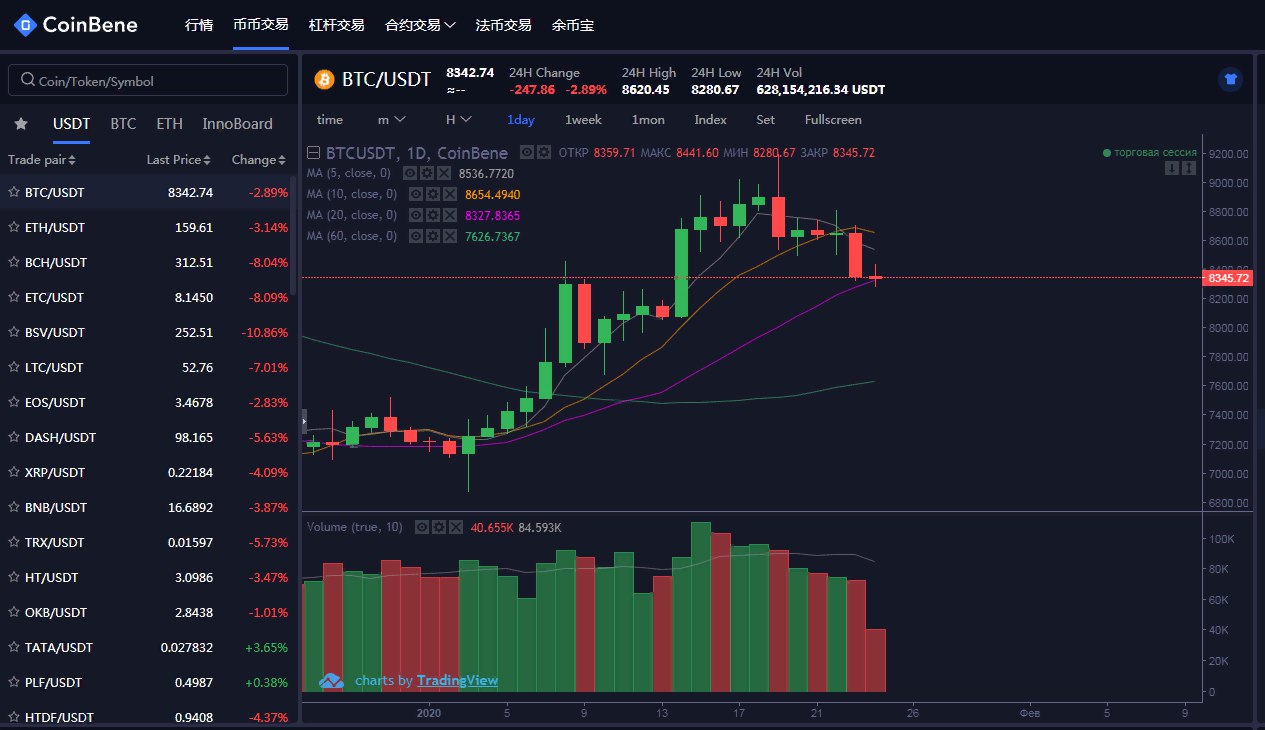The height and width of the screenshot is (730, 1265).
Task: Select the ETH market tab
Action: pyautogui.click(x=169, y=124)
